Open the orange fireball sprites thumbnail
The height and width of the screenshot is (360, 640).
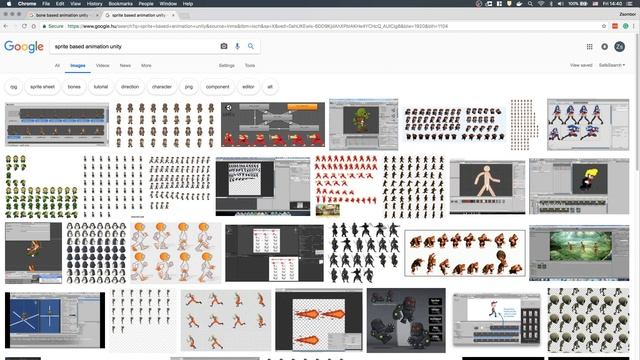coord(318,320)
